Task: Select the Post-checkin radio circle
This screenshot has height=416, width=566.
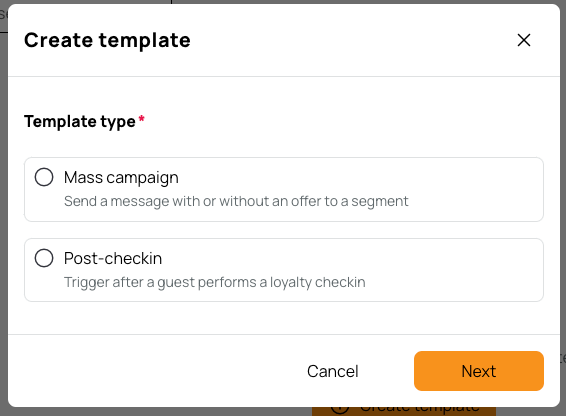Action: click(x=44, y=258)
